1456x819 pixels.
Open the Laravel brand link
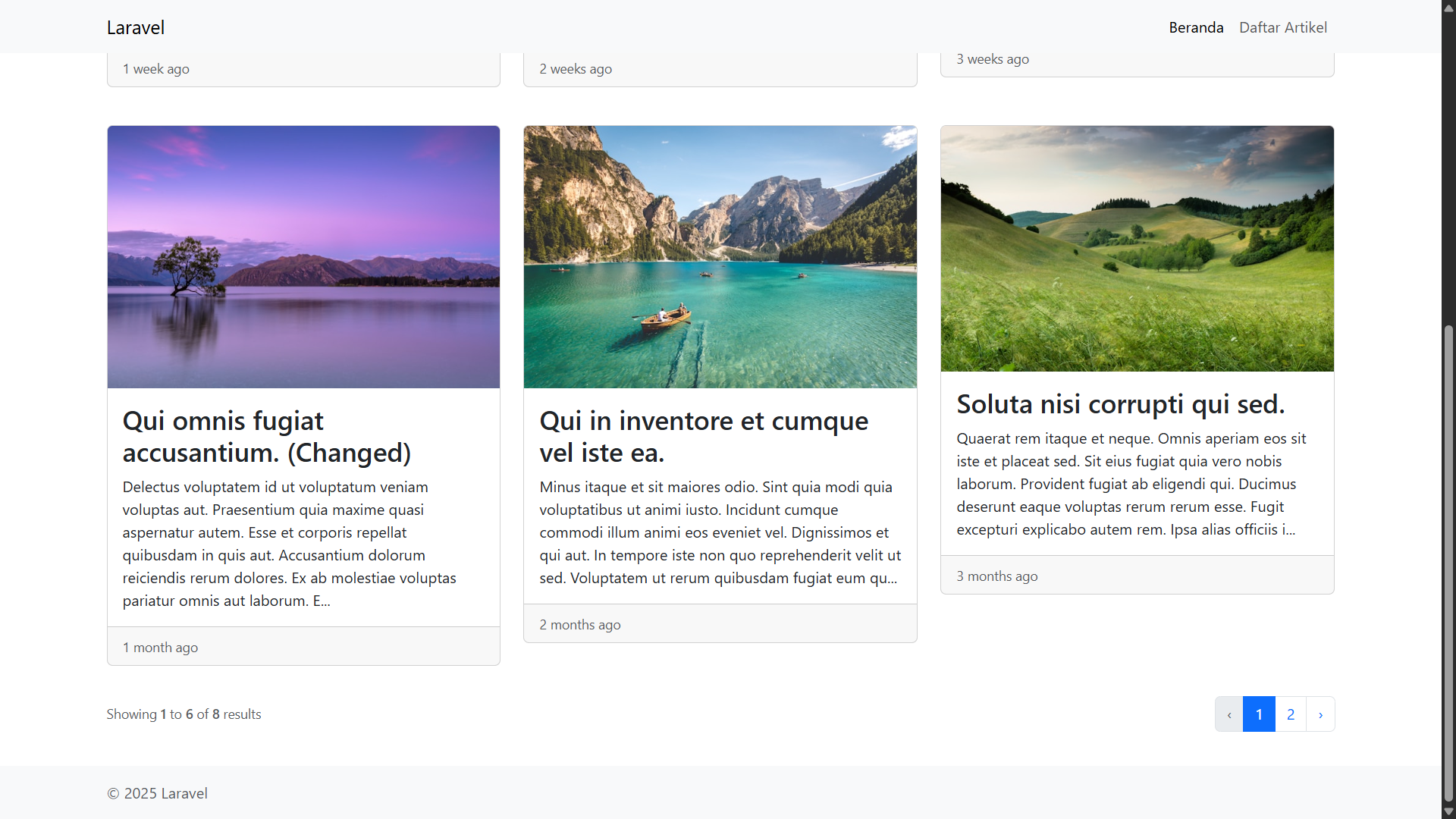coord(136,27)
